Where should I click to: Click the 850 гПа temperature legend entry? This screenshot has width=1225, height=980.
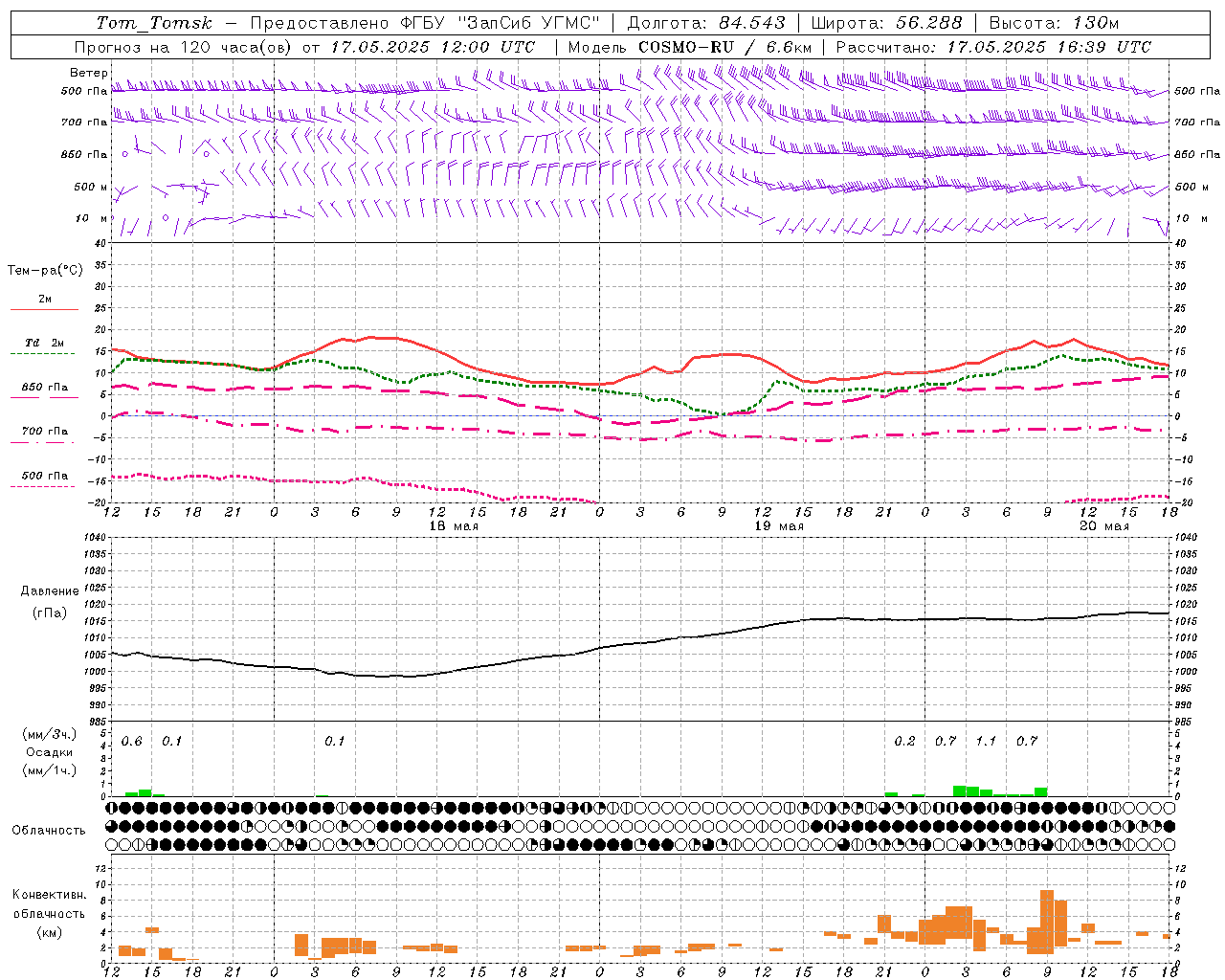click(x=44, y=387)
